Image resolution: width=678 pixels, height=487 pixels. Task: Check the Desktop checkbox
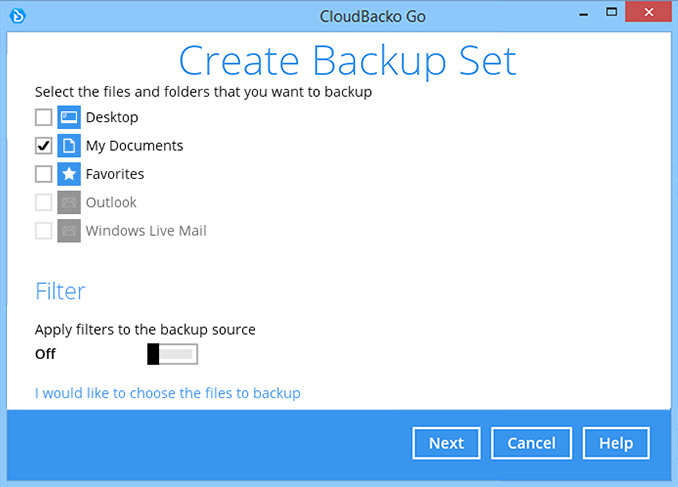(44, 117)
